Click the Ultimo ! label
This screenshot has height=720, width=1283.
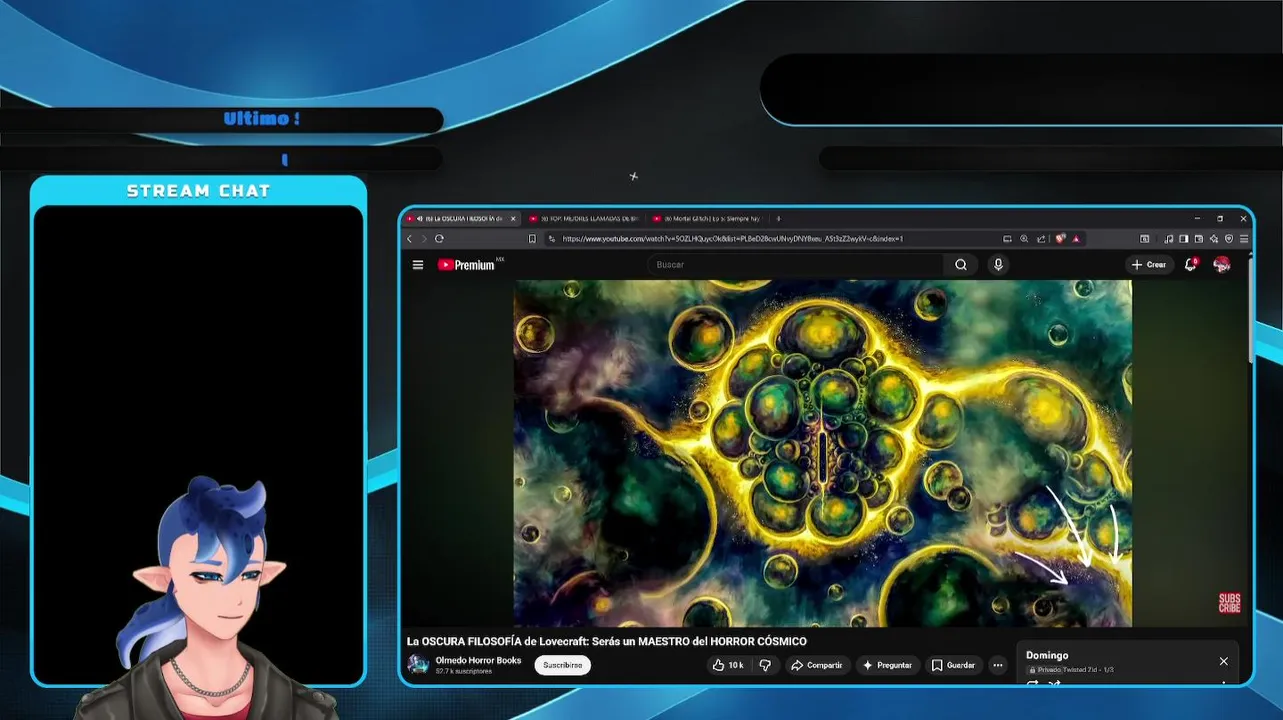262,119
